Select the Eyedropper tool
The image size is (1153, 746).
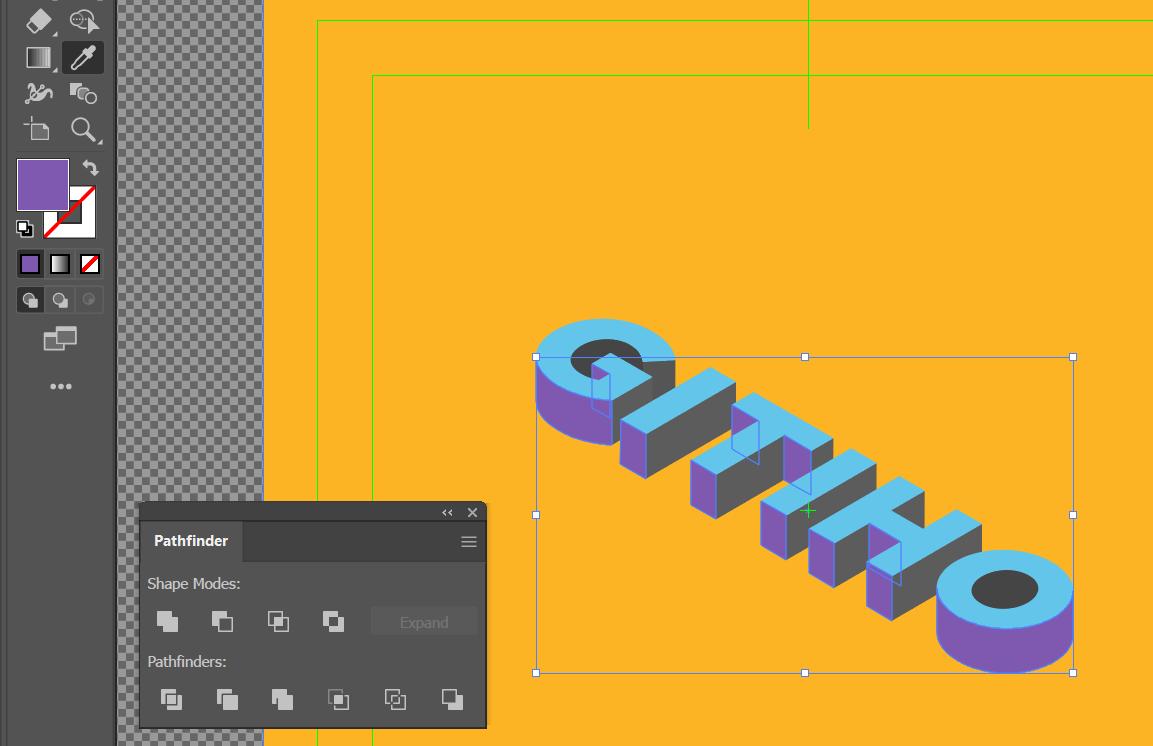[x=83, y=57]
